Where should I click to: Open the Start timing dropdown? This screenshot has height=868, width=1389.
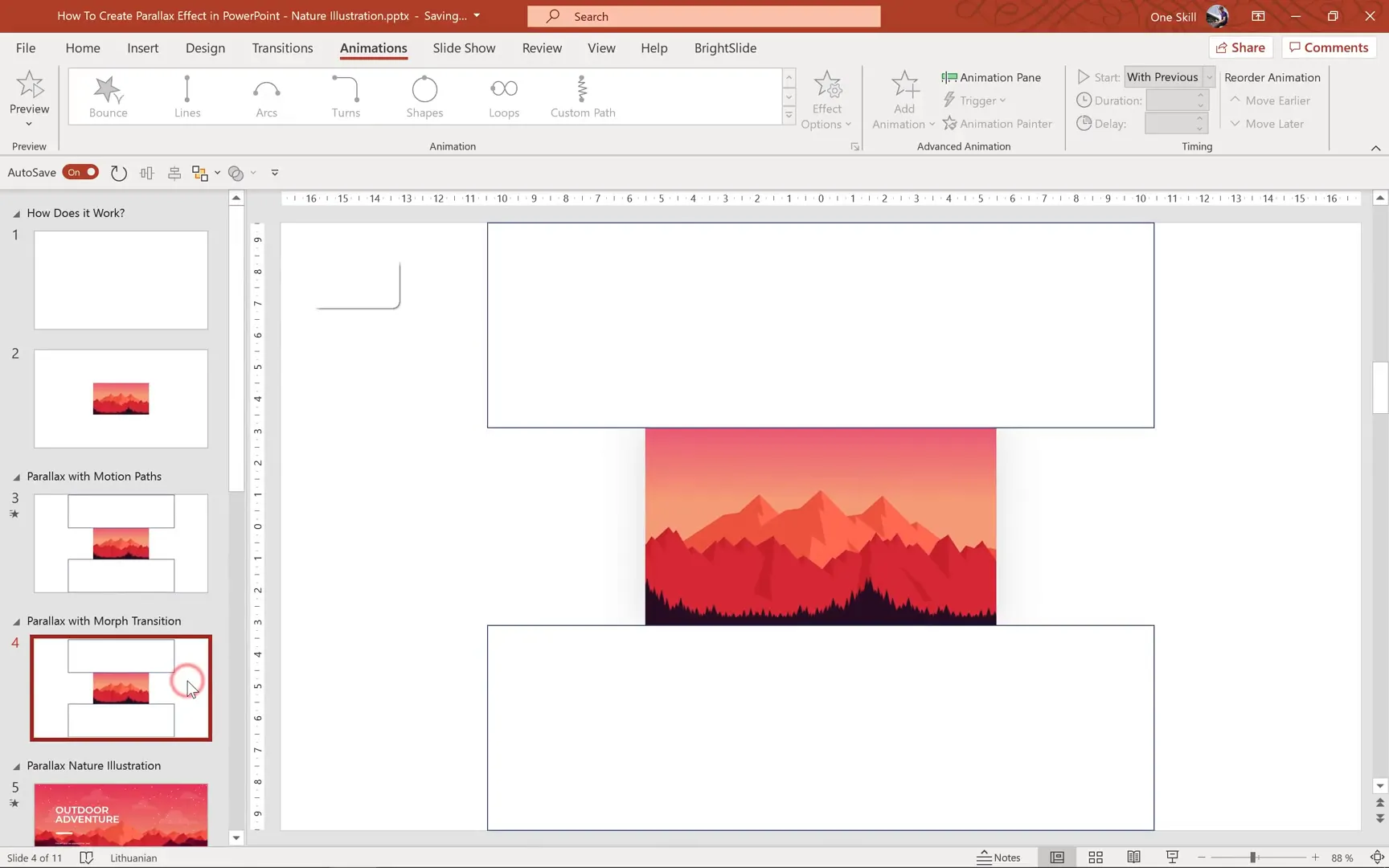[x=1209, y=76]
